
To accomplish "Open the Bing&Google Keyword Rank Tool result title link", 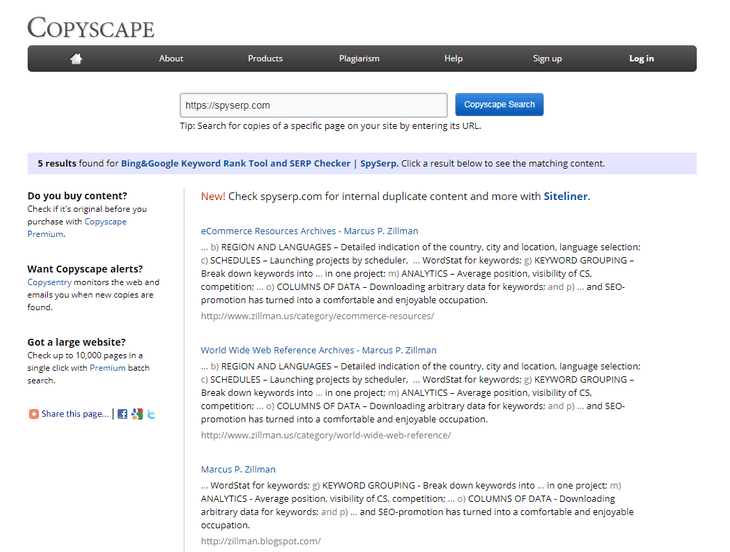I will (259, 163).
